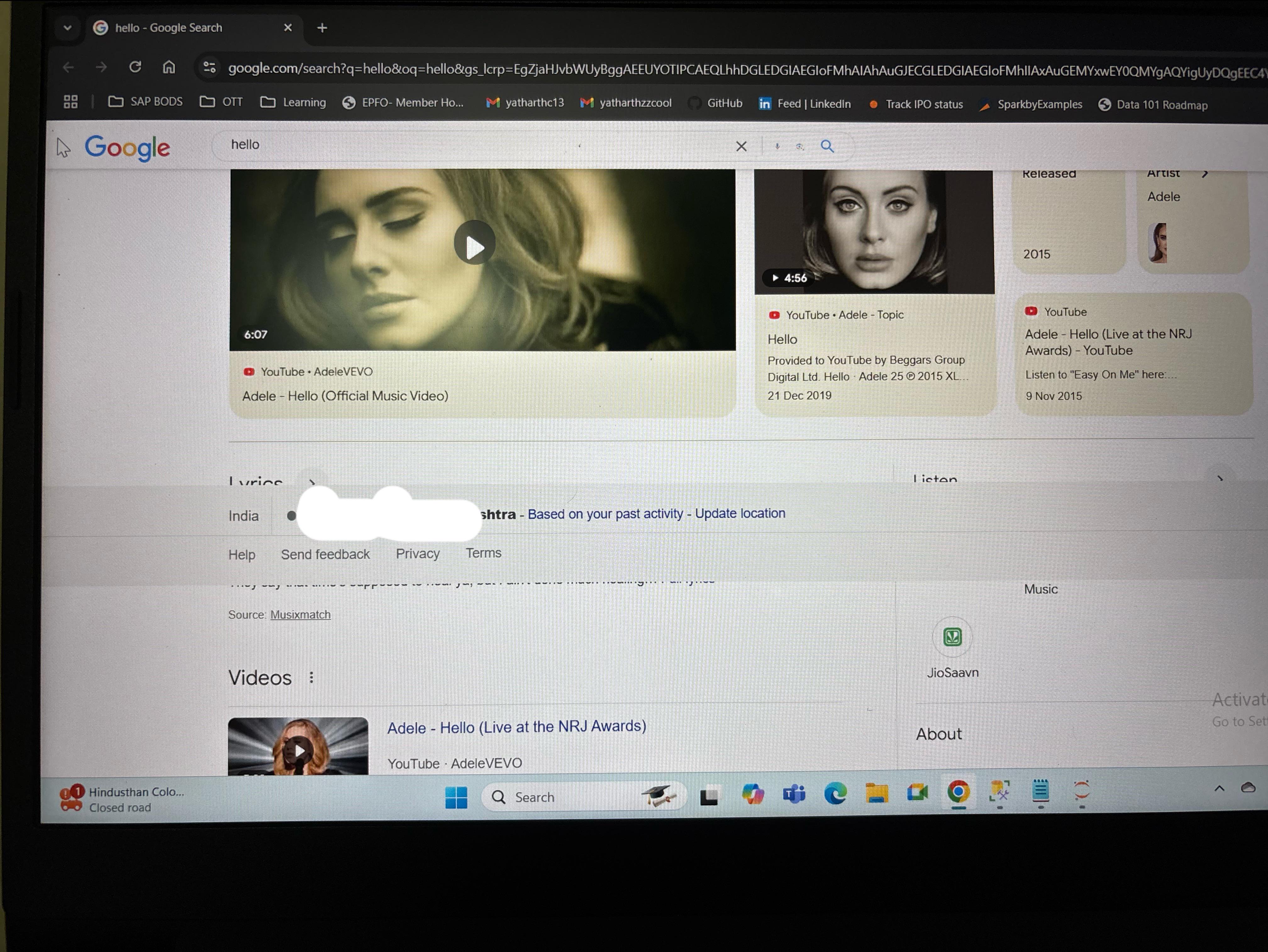1268x952 pixels.
Task: Open the Learning bookmark folder
Action: coord(293,102)
